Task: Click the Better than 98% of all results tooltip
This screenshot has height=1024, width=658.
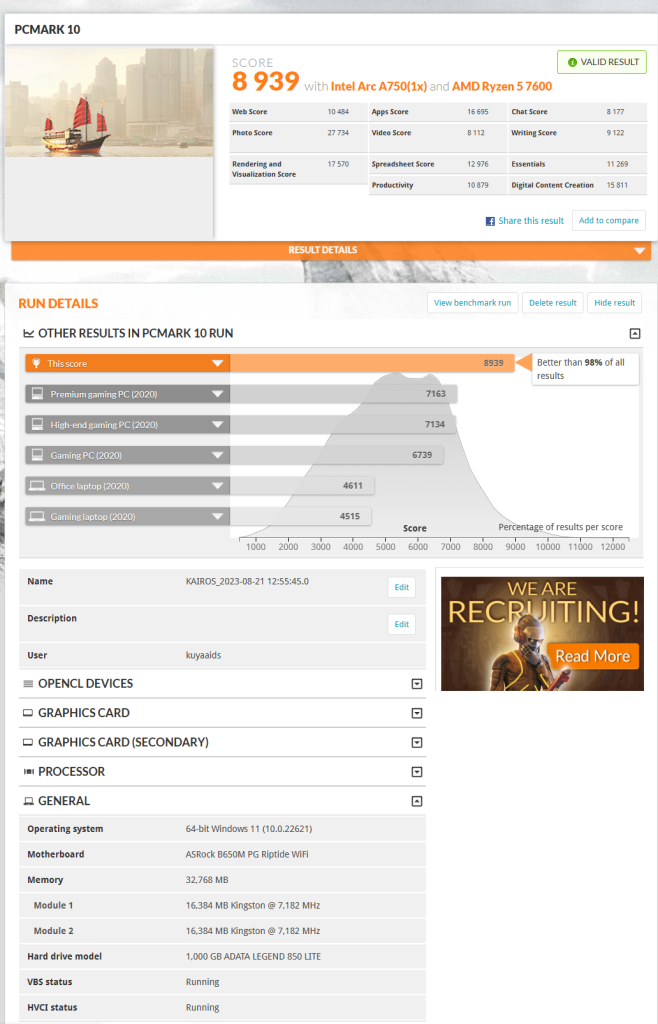Action: point(584,369)
